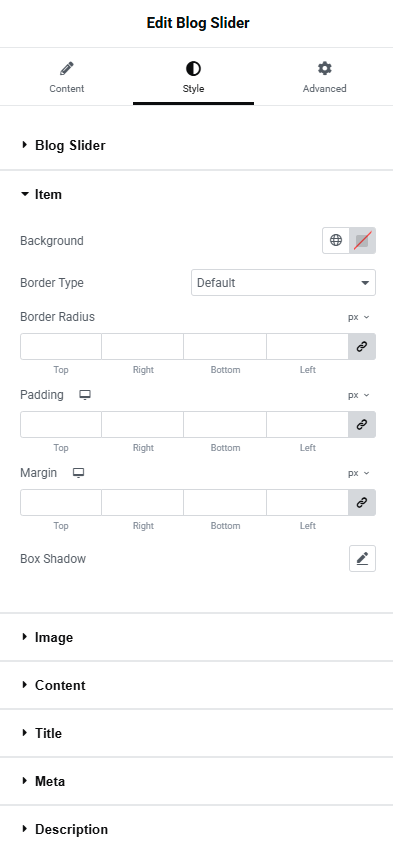Open Box Shadow pencil edit icon
Image resolution: width=393 pixels, height=852 pixels.
[362, 558]
